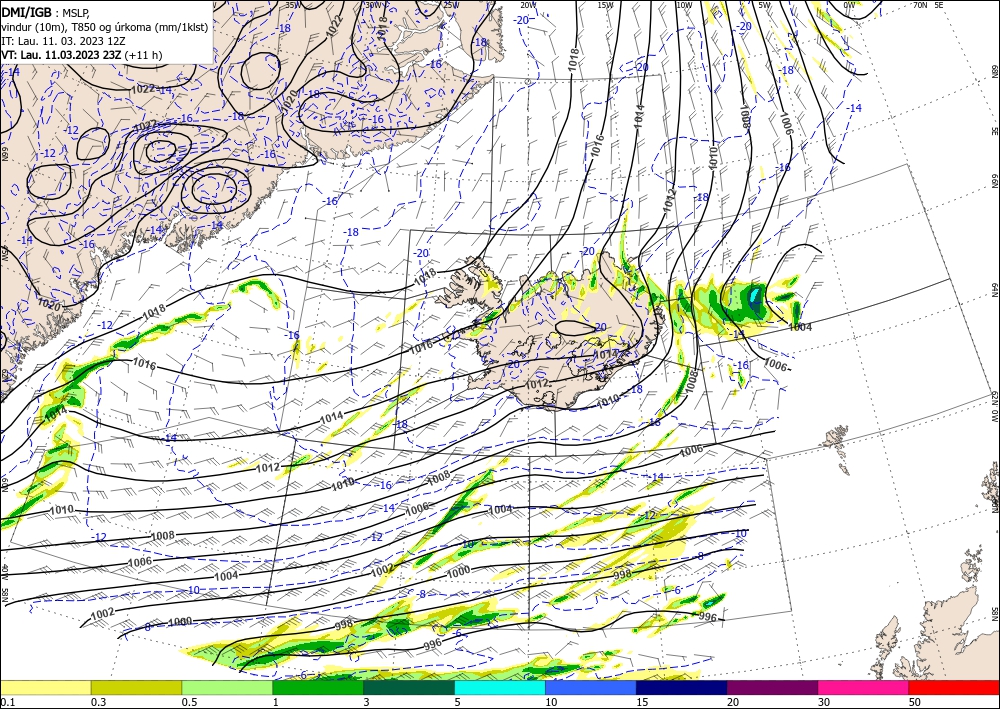Click the "20W" longitude label

coord(527,5)
